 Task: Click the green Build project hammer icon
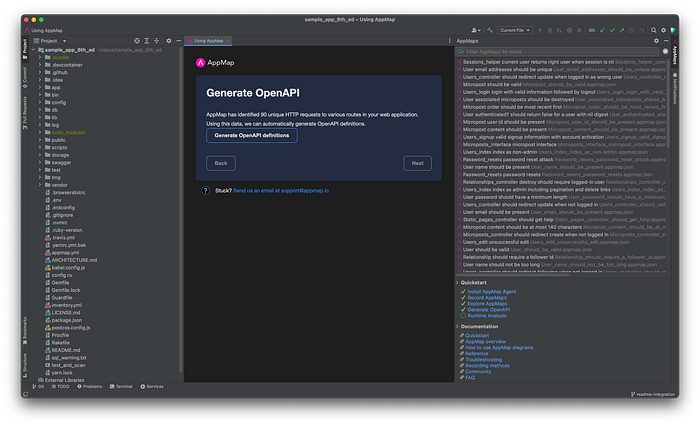[x=490, y=30]
